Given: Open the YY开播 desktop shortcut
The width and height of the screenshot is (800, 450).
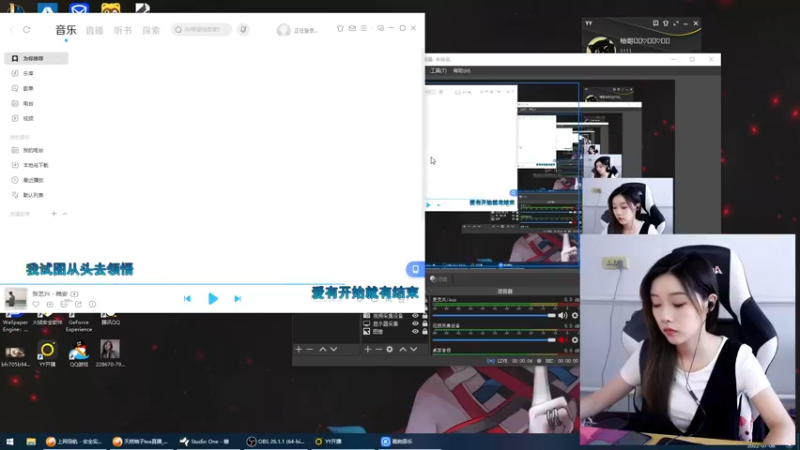Looking at the screenshot, I should click(47, 354).
